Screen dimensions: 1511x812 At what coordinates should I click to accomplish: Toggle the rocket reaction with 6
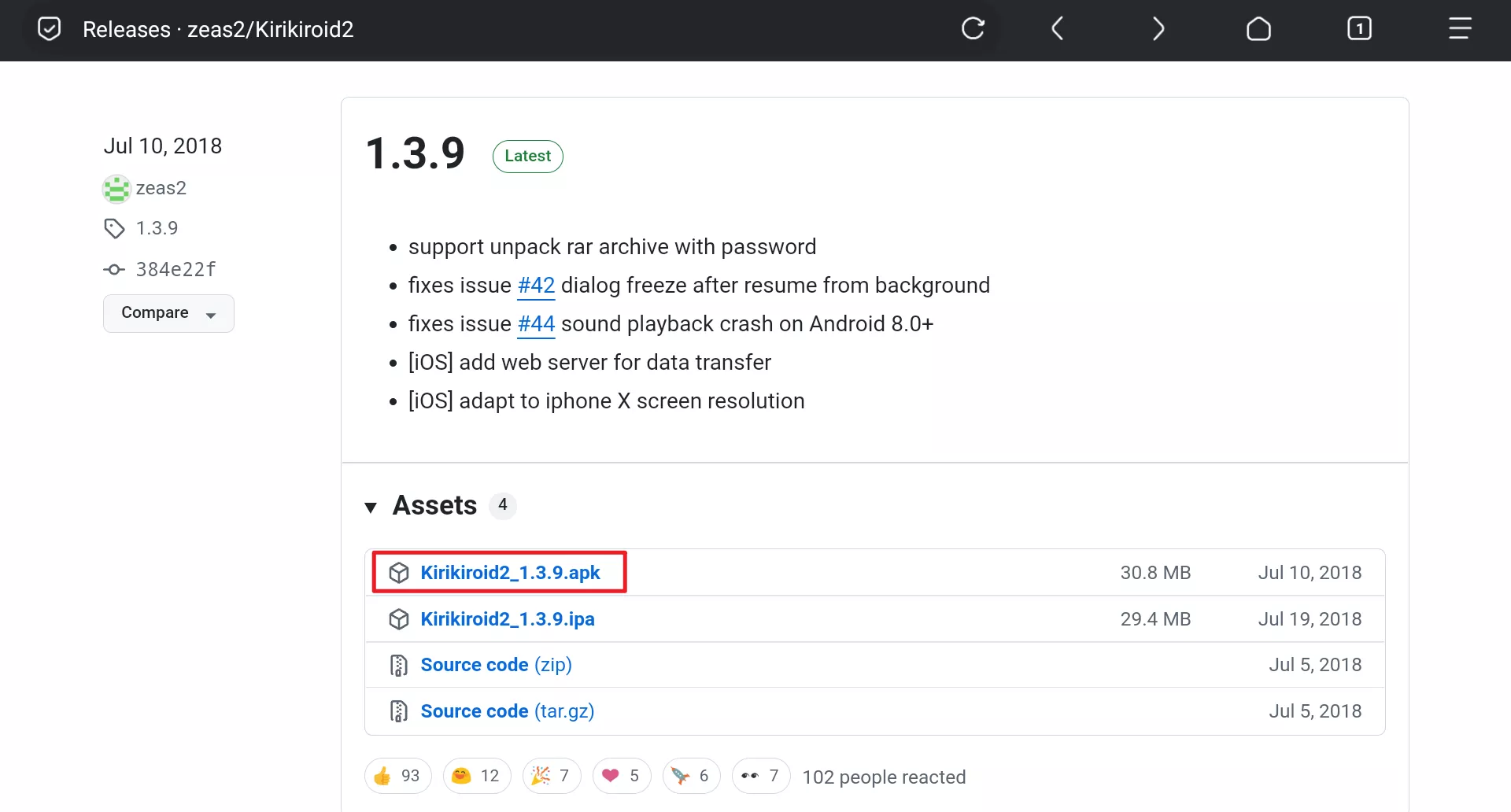pos(691,777)
